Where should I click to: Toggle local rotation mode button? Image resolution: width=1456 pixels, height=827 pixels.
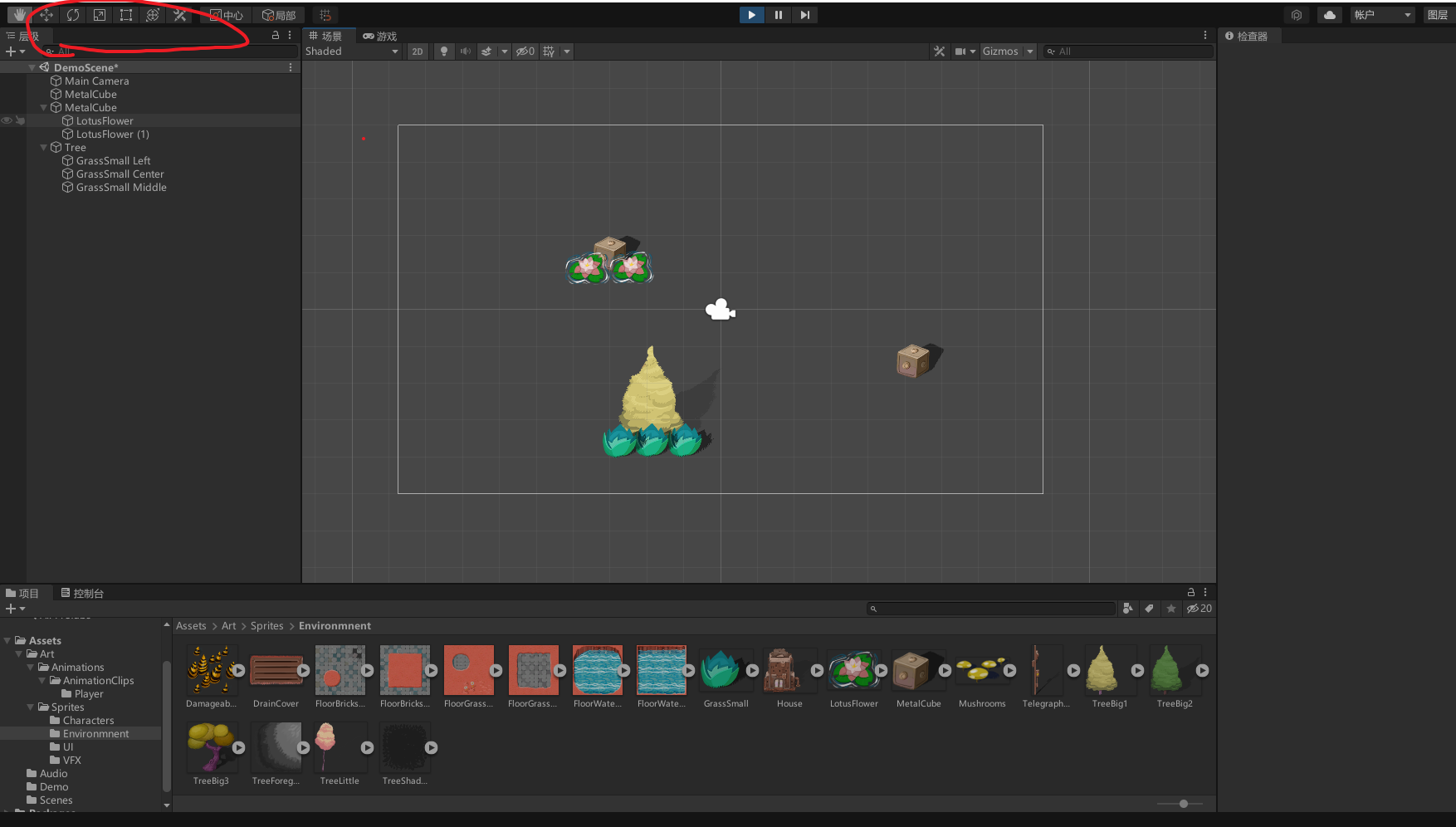[x=279, y=15]
